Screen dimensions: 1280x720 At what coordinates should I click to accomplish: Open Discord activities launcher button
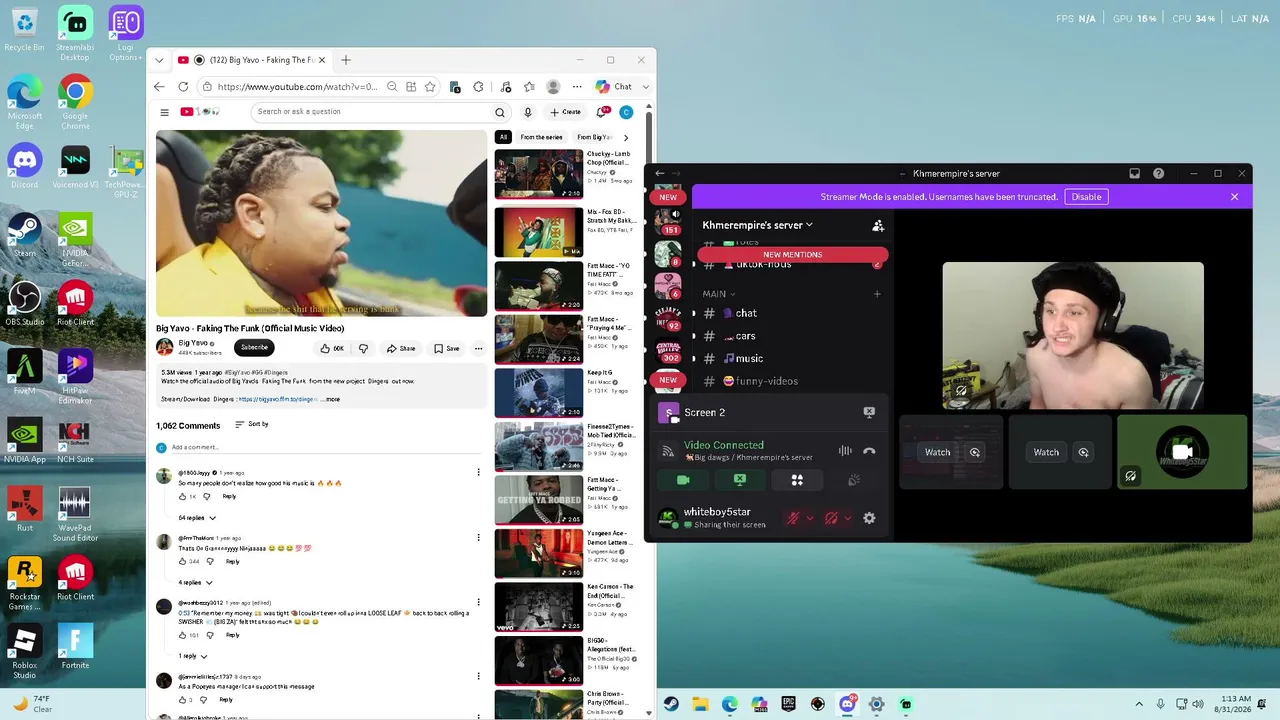pyautogui.click(x=797, y=480)
